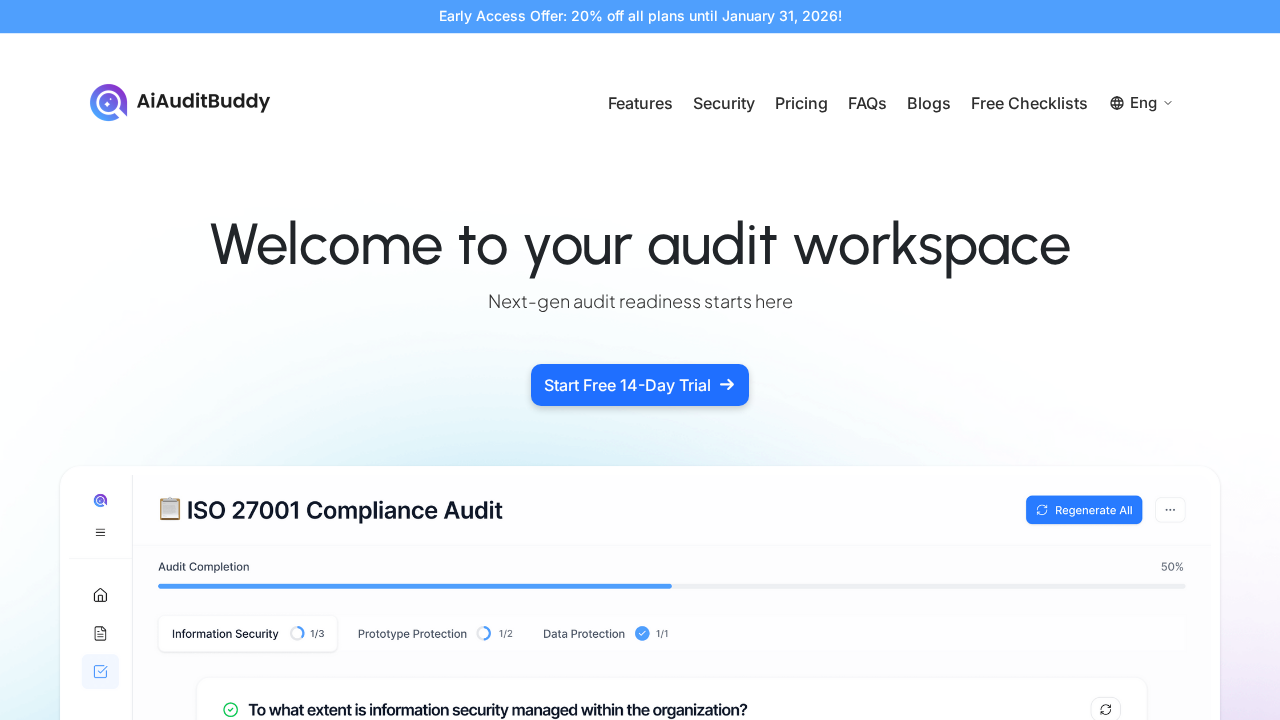Select the Information Security tab
This screenshot has height=720, width=1280.
pyautogui.click(x=225, y=633)
